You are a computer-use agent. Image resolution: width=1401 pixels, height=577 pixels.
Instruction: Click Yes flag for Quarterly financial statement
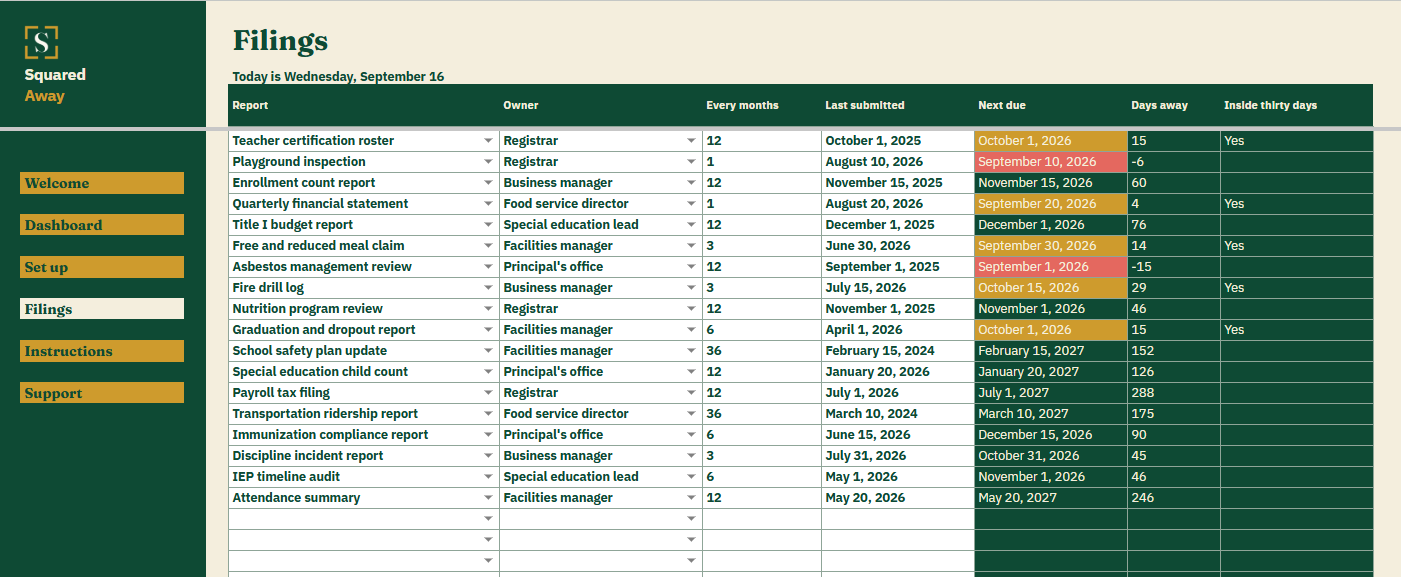tap(1297, 204)
